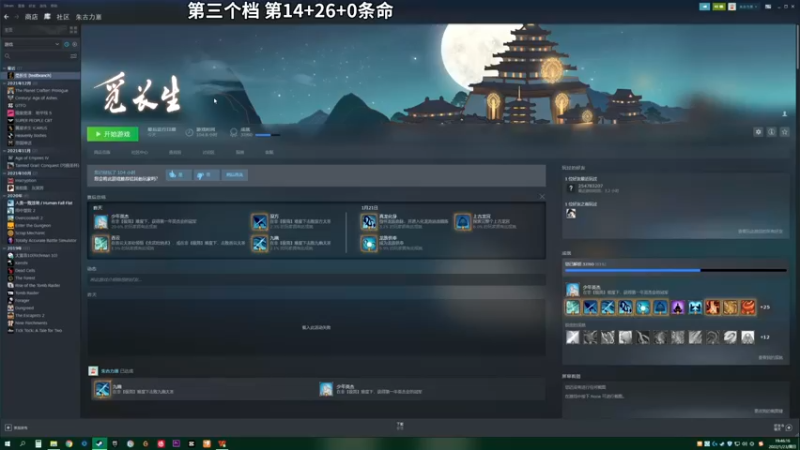The image size is (800, 450).
Task: Click the play time clock icon
Action: tap(189, 132)
